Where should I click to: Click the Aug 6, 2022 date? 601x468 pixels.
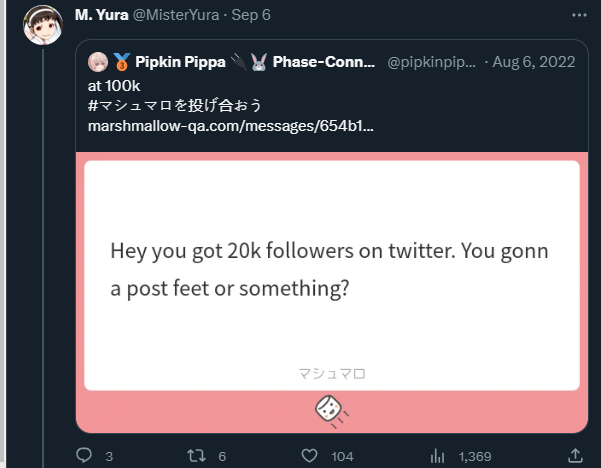click(534, 62)
